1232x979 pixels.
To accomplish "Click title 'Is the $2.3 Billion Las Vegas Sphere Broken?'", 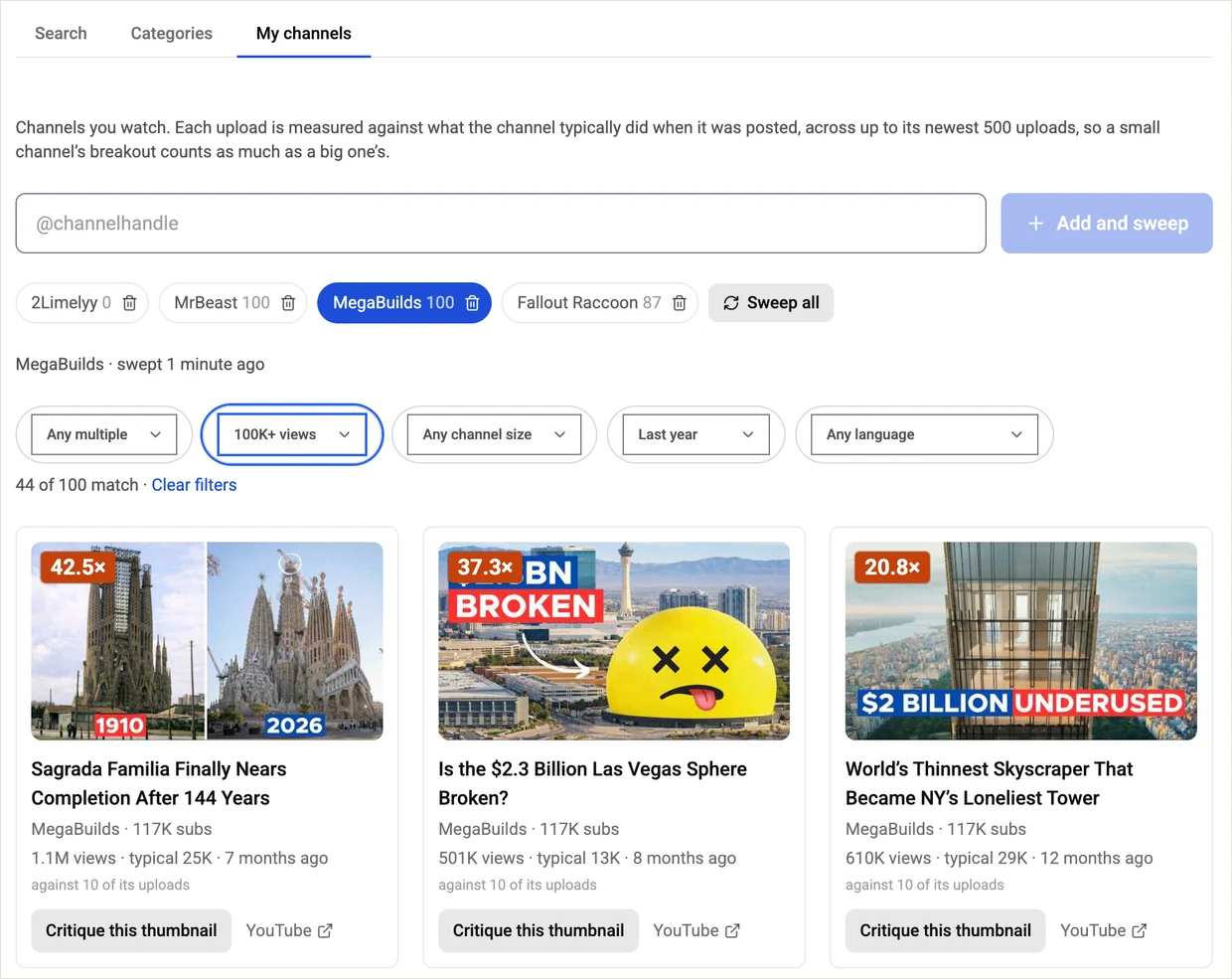I will (593, 783).
